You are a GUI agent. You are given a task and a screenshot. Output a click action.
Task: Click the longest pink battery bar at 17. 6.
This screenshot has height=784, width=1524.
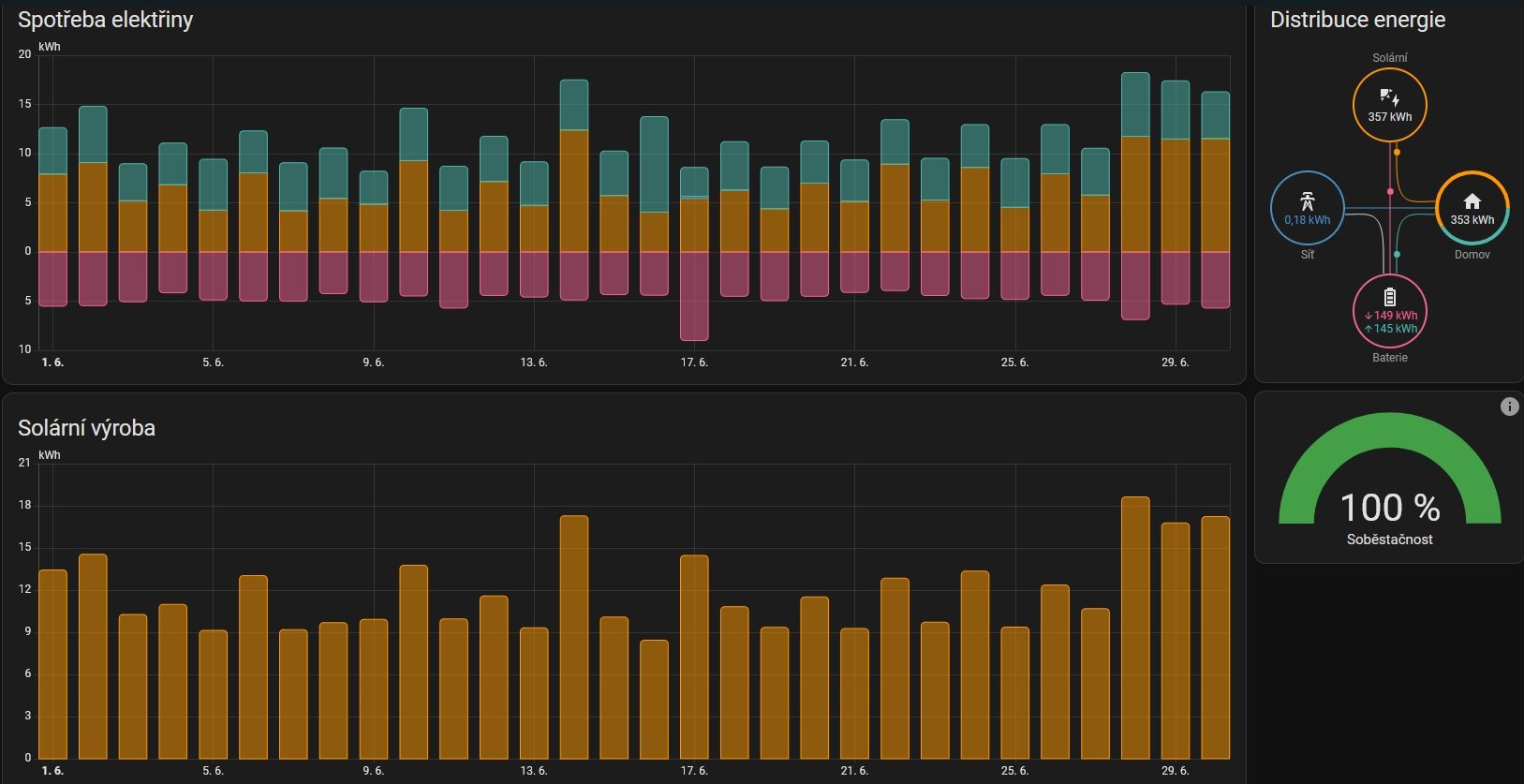pos(694,295)
